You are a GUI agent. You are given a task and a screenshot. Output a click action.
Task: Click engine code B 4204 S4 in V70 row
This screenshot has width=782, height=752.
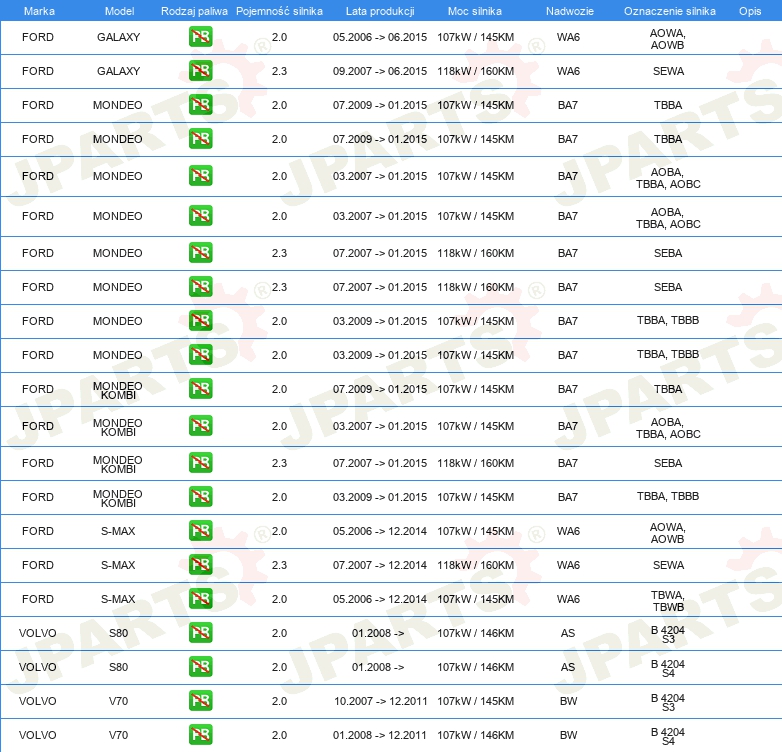pyautogui.click(x=668, y=737)
